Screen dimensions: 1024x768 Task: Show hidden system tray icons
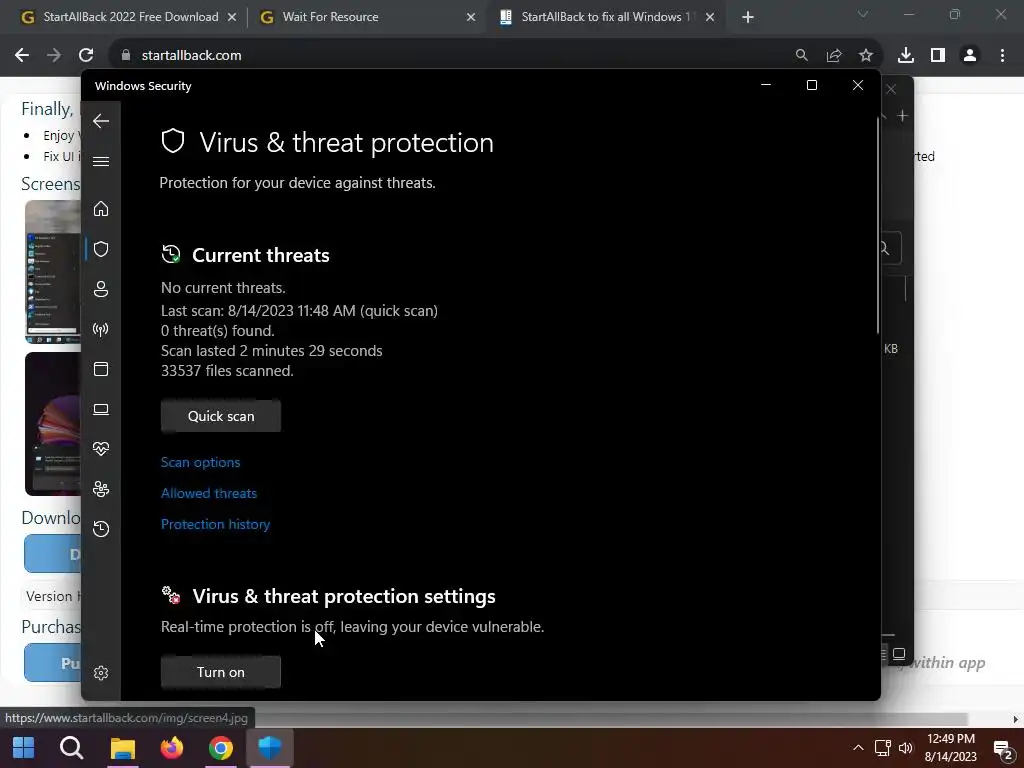tap(858, 748)
